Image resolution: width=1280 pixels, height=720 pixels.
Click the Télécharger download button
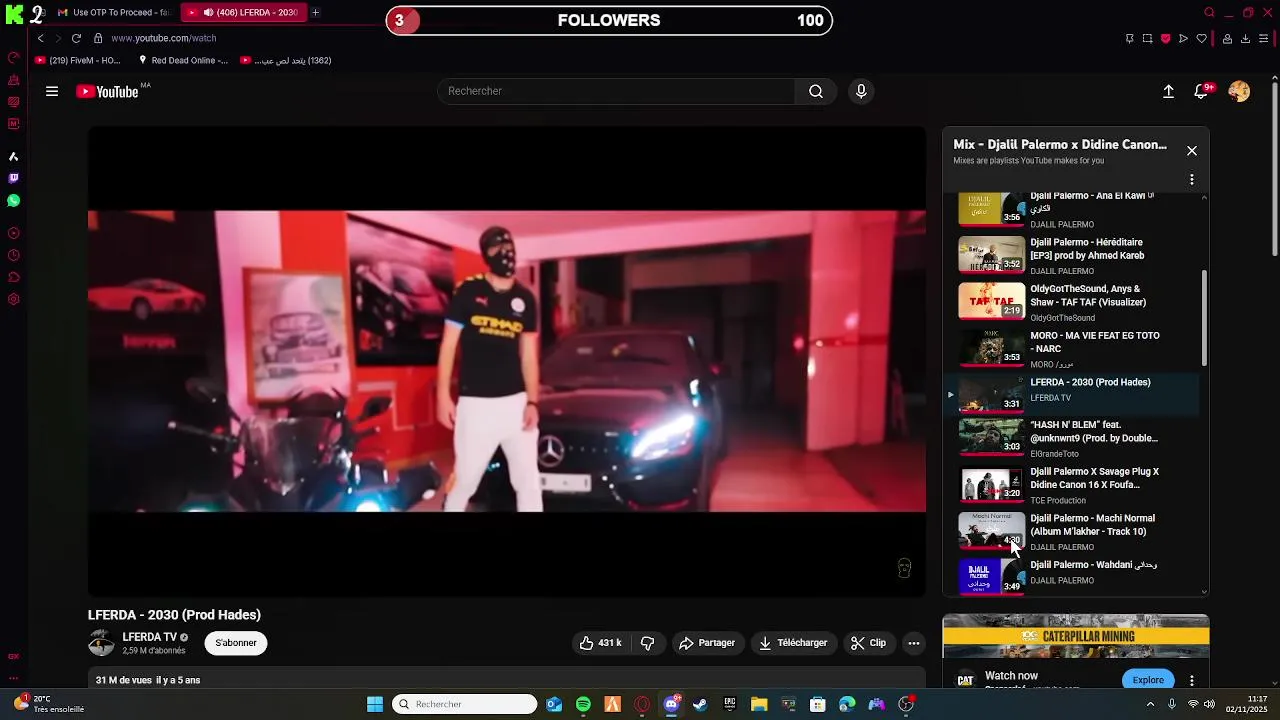point(793,643)
